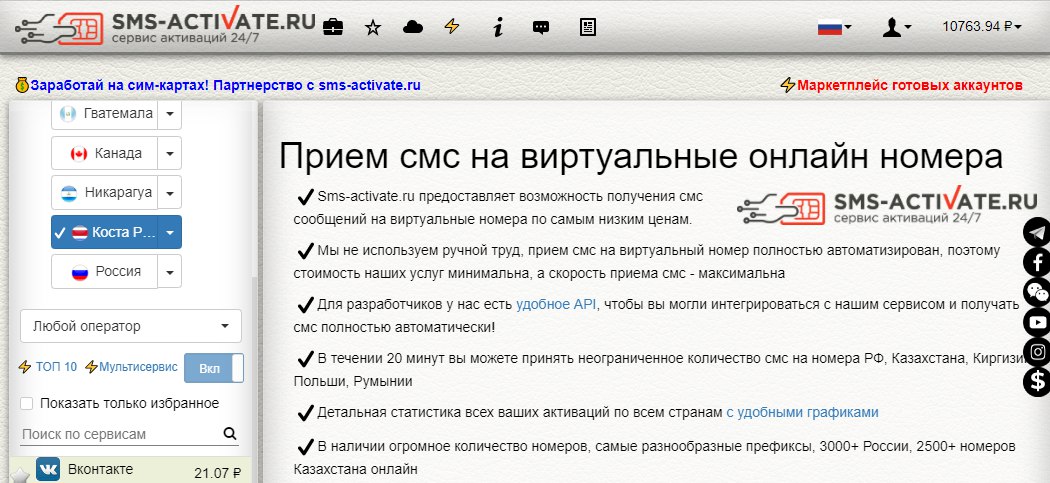Image resolution: width=1050 pixels, height=483 pixels.
Task: Open the chat bubble icon in header
Action: [540, 27]
